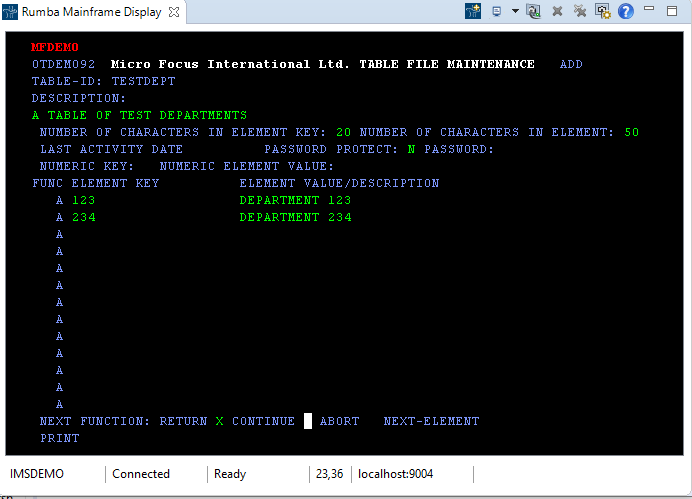
Task: Click element key 123 in first row
Action: [83, 200]
